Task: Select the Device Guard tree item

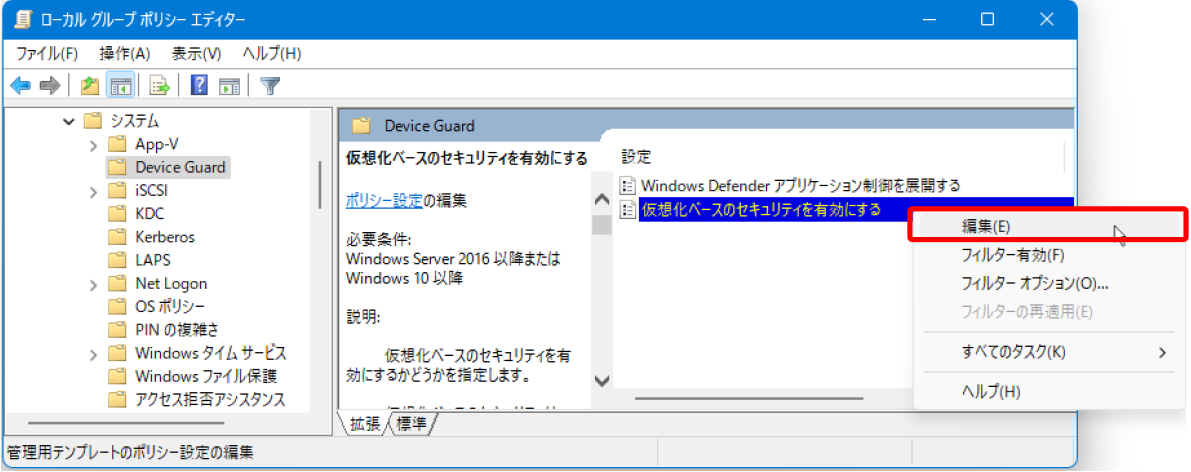Action: pos(180,166)
